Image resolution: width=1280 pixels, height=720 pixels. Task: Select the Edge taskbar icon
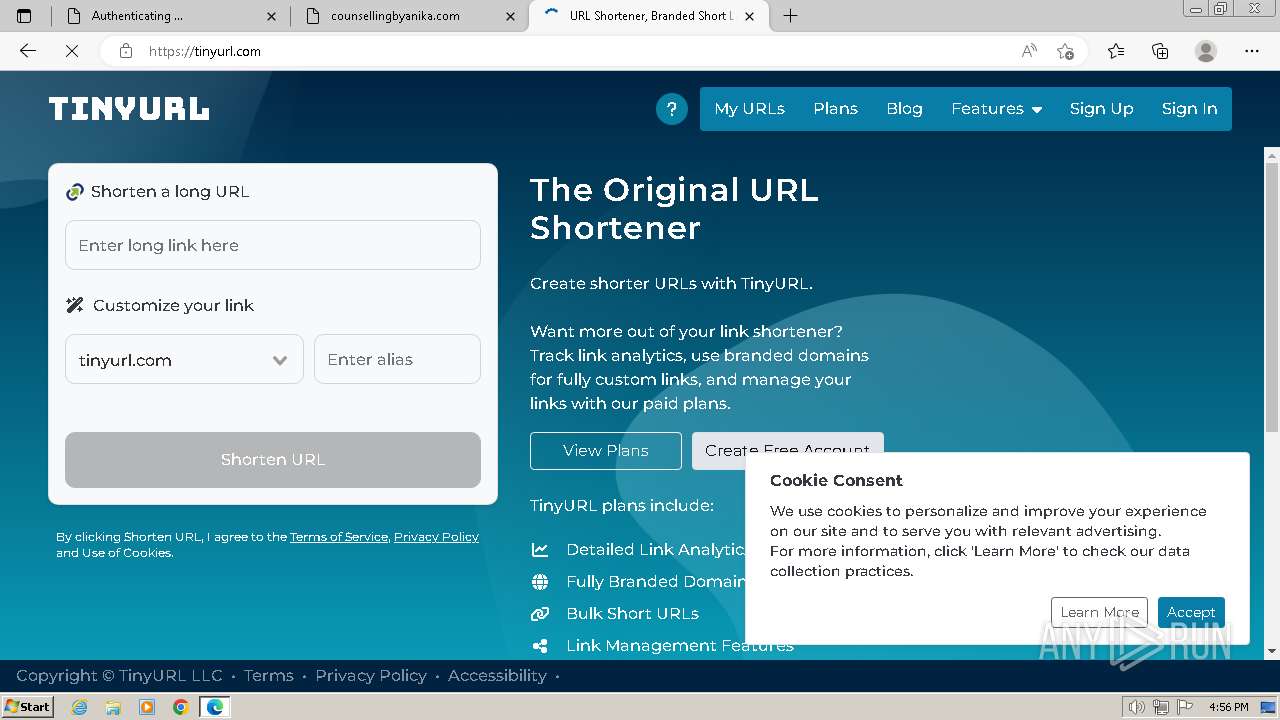214,707
